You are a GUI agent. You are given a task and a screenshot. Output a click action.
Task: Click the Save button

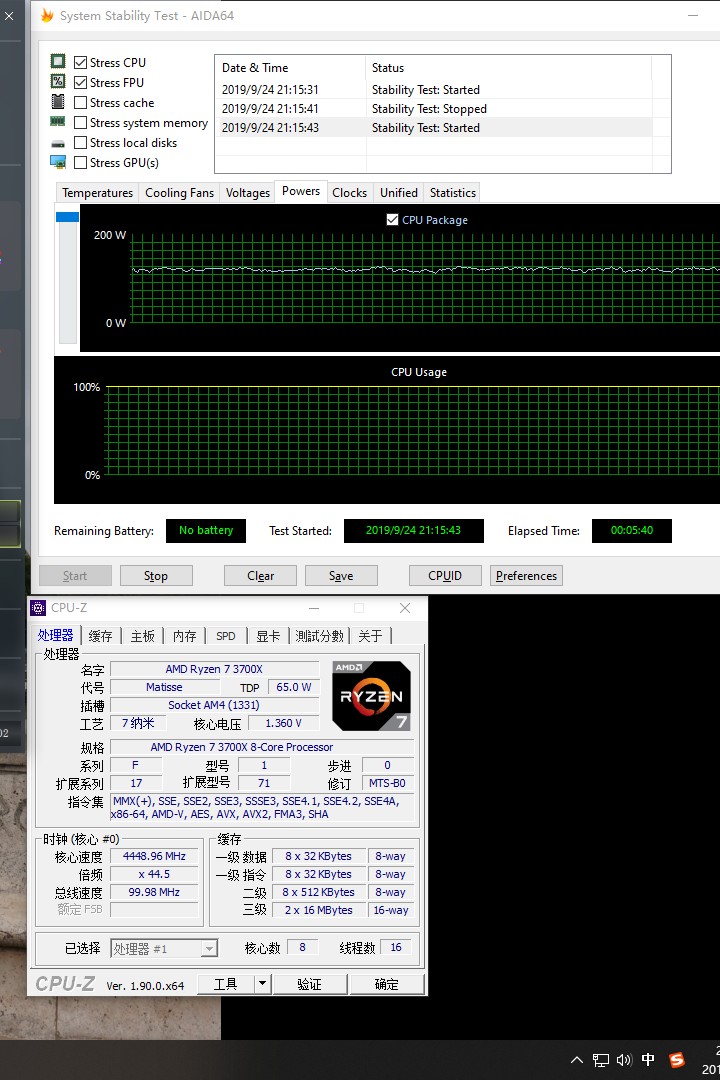click(341, 576)
